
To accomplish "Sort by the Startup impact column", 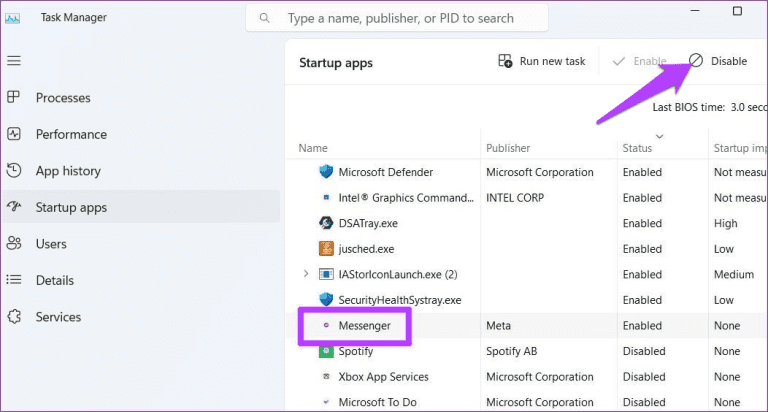I will pyautogui.click(x=740, y=148).
